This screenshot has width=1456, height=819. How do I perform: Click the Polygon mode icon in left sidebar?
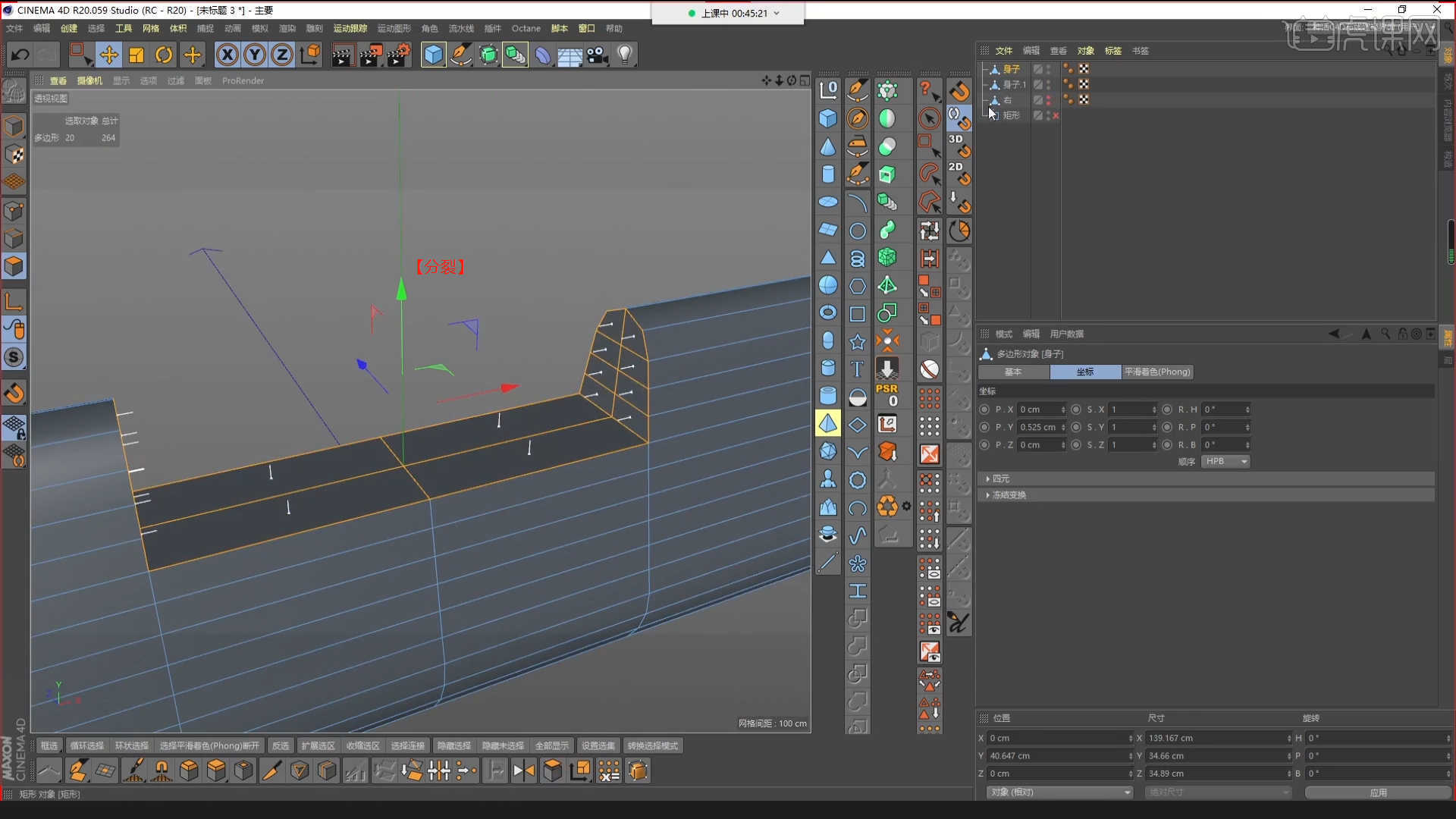(14, 266)
